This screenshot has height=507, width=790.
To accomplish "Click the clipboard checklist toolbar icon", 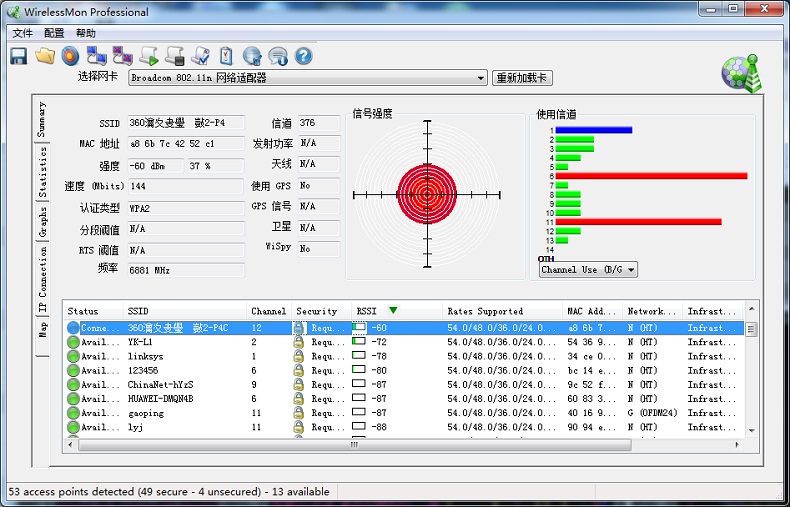I will pos(226,56).
